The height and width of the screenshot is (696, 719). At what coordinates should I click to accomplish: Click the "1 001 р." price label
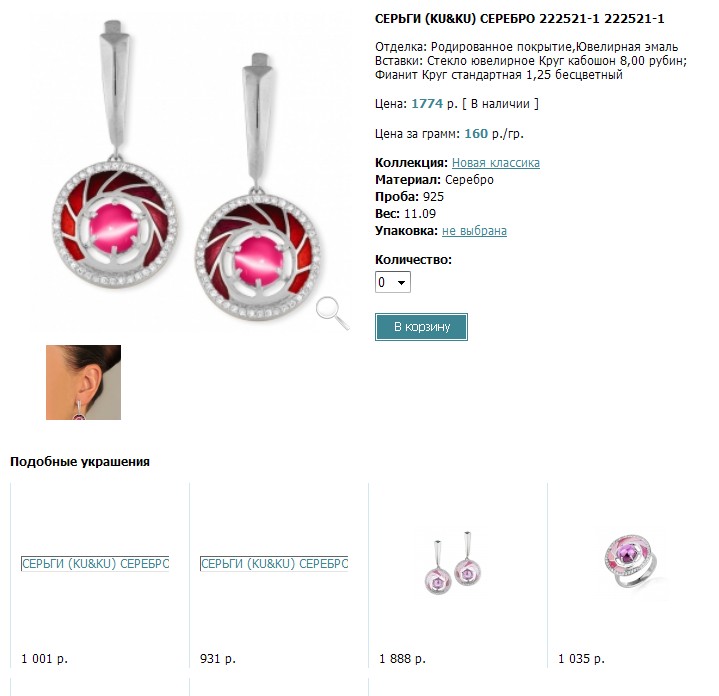click(44, 659)
